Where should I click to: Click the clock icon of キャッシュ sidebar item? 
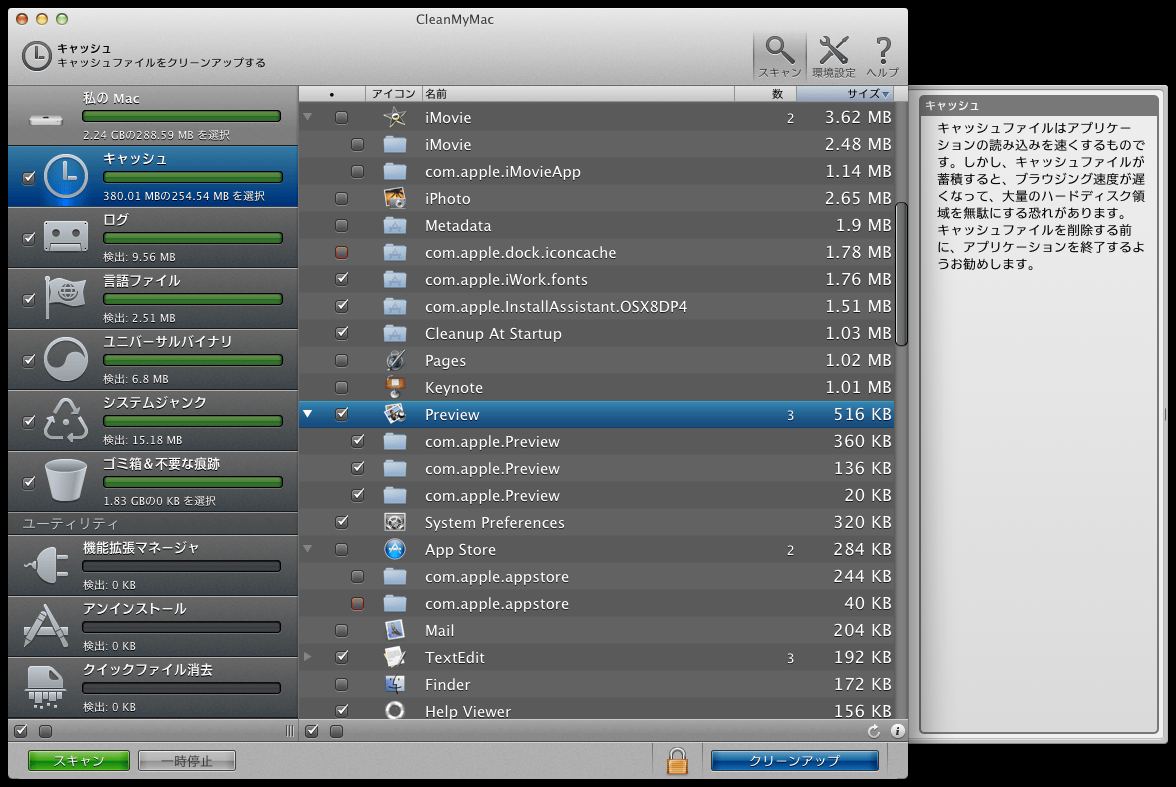coord(66,176)
